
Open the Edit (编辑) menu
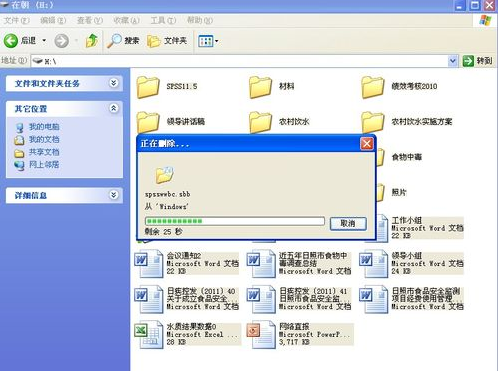(x=53, y=21)
